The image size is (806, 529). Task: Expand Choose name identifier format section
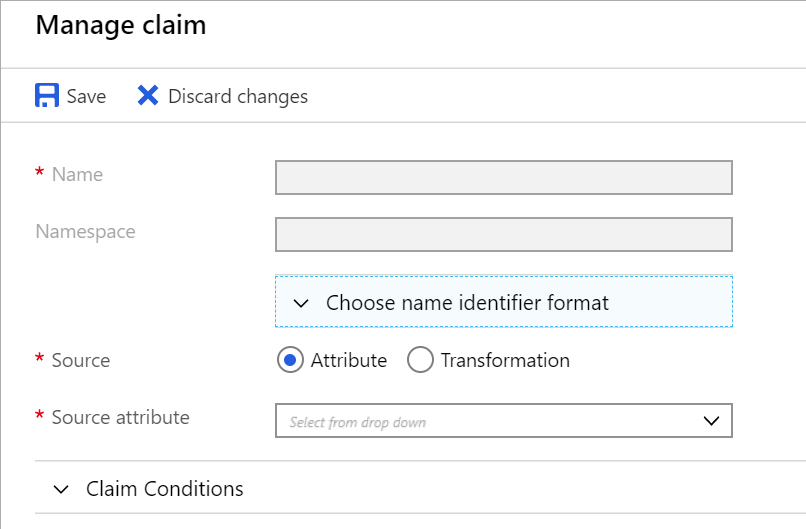504,302
